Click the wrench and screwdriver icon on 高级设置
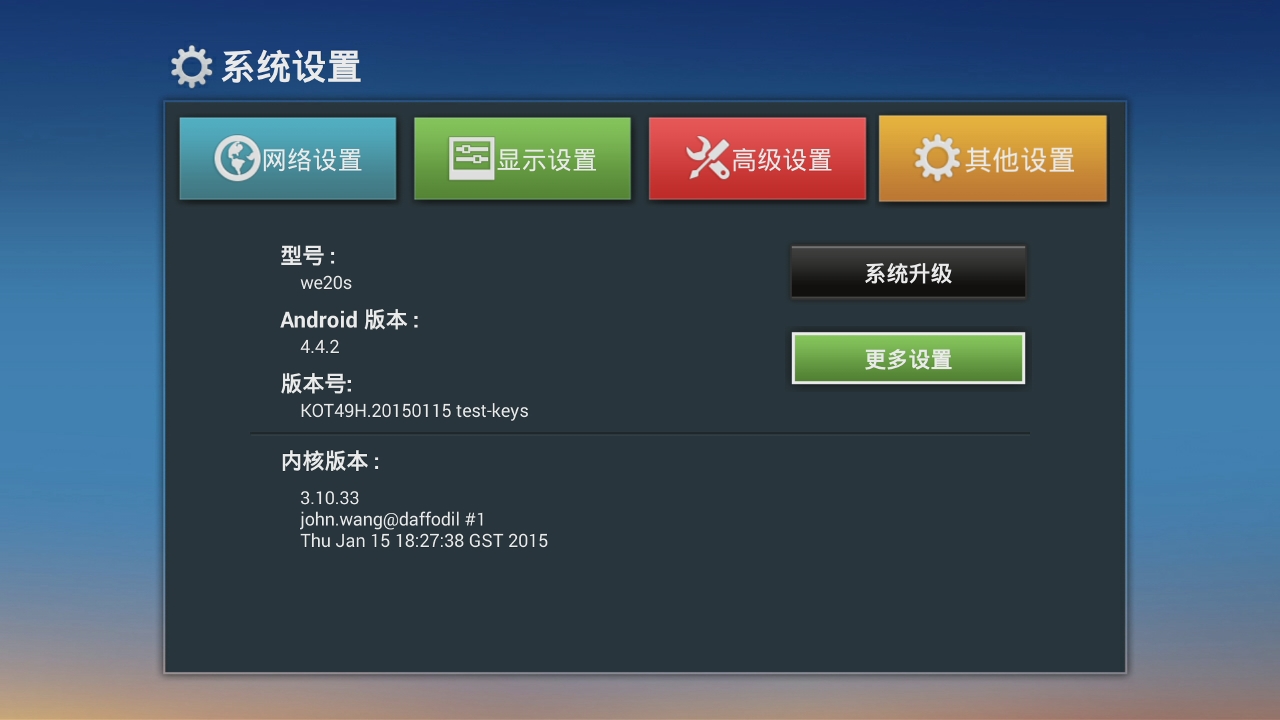1280x720 pixels. click(x=707, y=159)
